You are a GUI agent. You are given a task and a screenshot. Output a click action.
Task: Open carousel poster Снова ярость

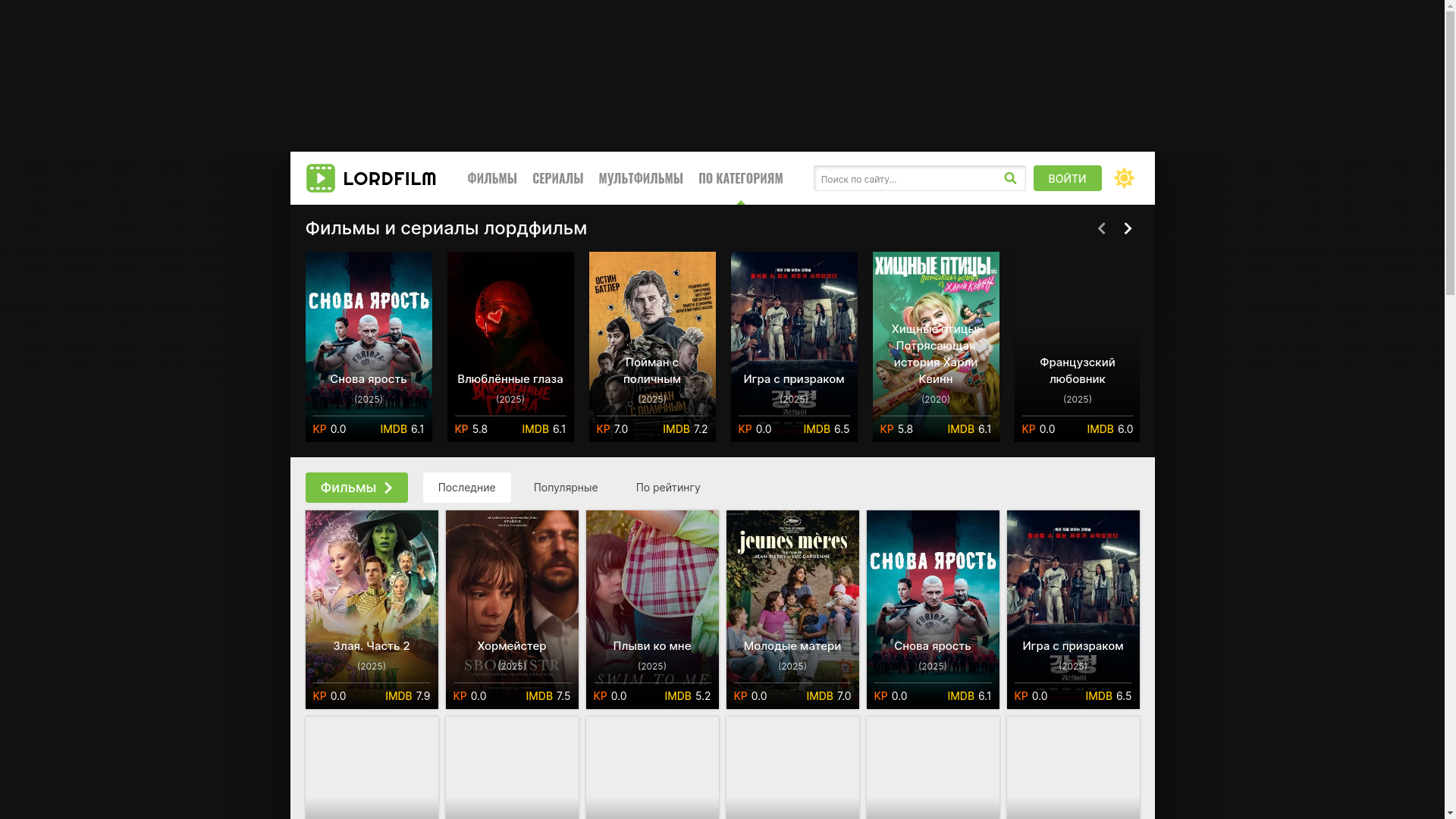point(369,347)
